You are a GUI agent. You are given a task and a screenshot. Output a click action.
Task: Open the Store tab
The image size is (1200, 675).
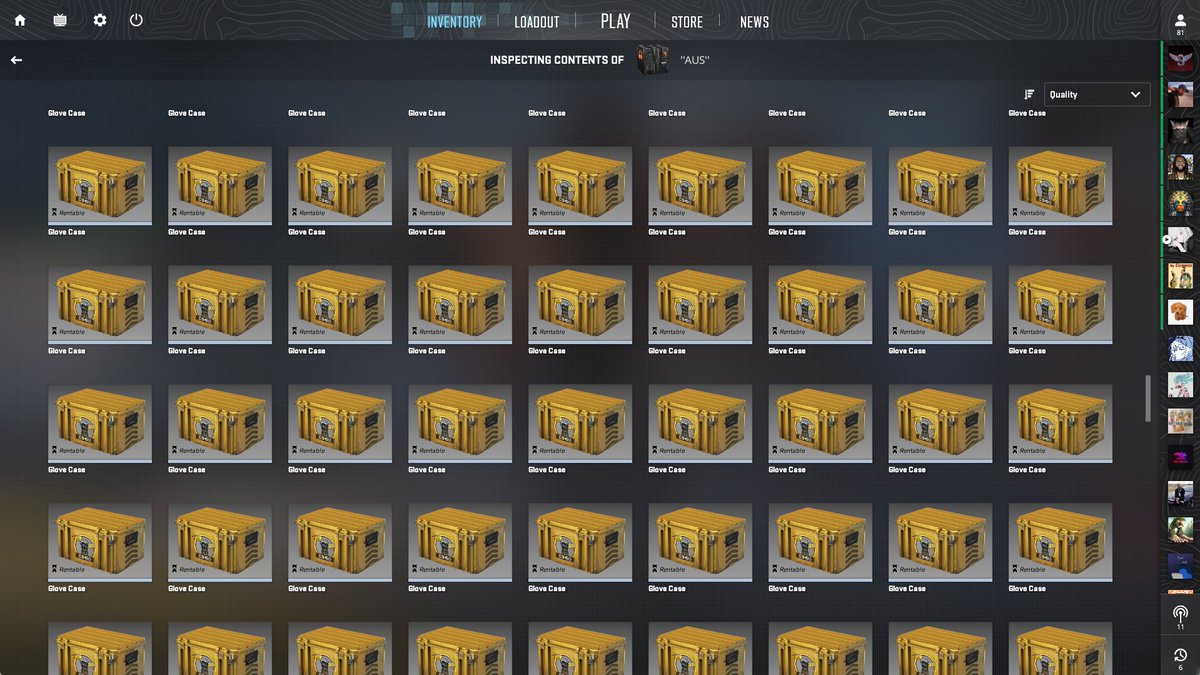tap(686, 22)
